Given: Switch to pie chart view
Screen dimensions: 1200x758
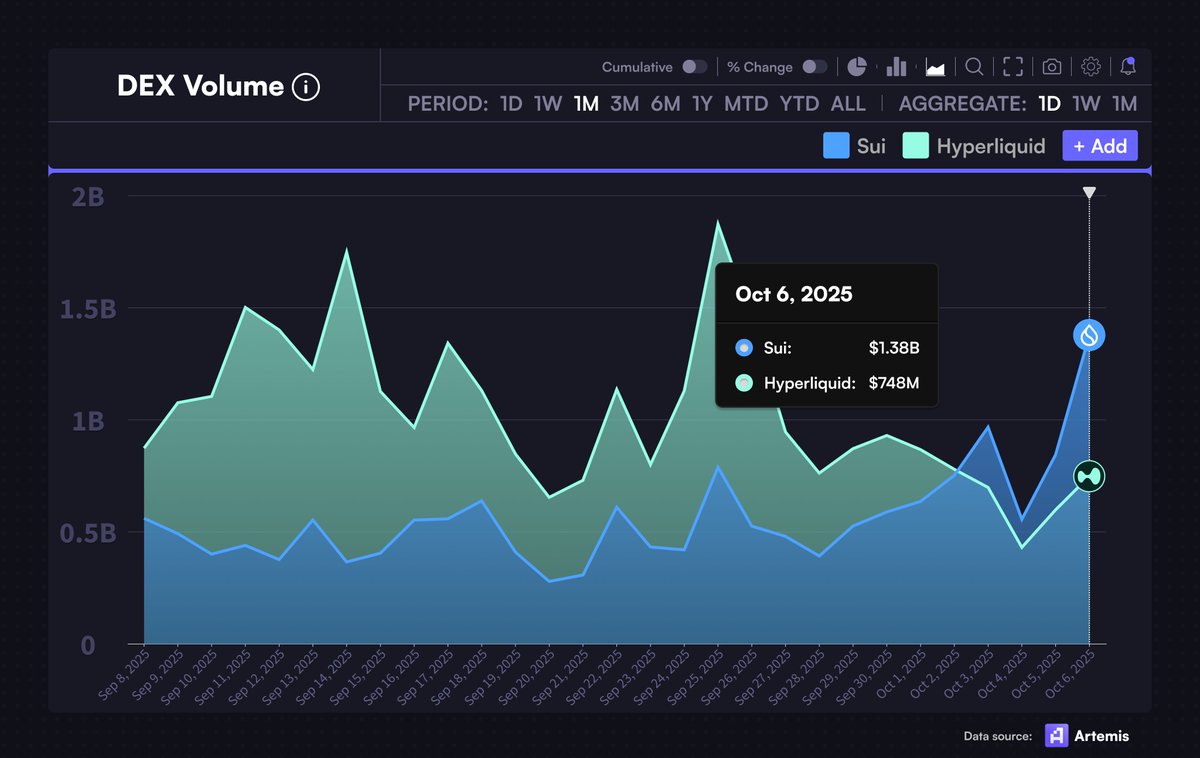Looking at the screenshot, I should click(857, 67).
